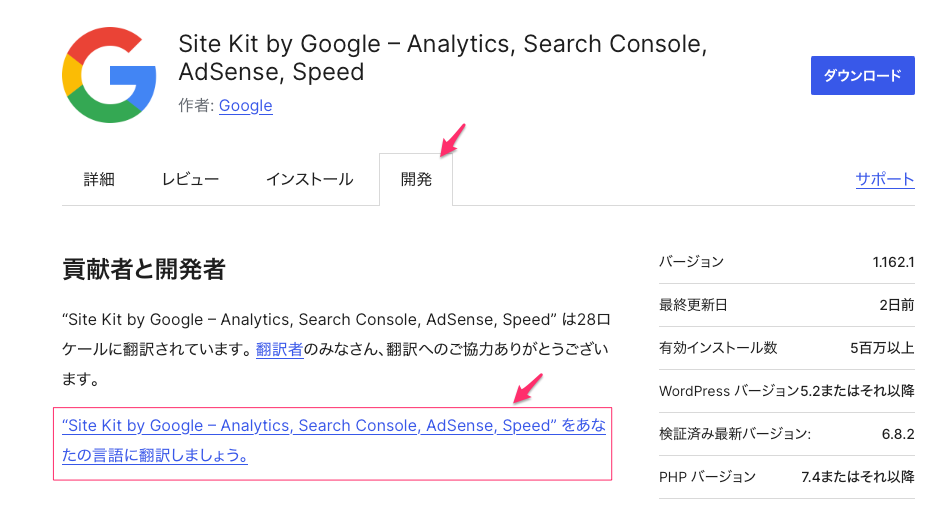The width and height of the screenshot is (944, 509).
Task: Switch to the 詳細 tab
Action: pyautogui.click(x=99, y=180)
